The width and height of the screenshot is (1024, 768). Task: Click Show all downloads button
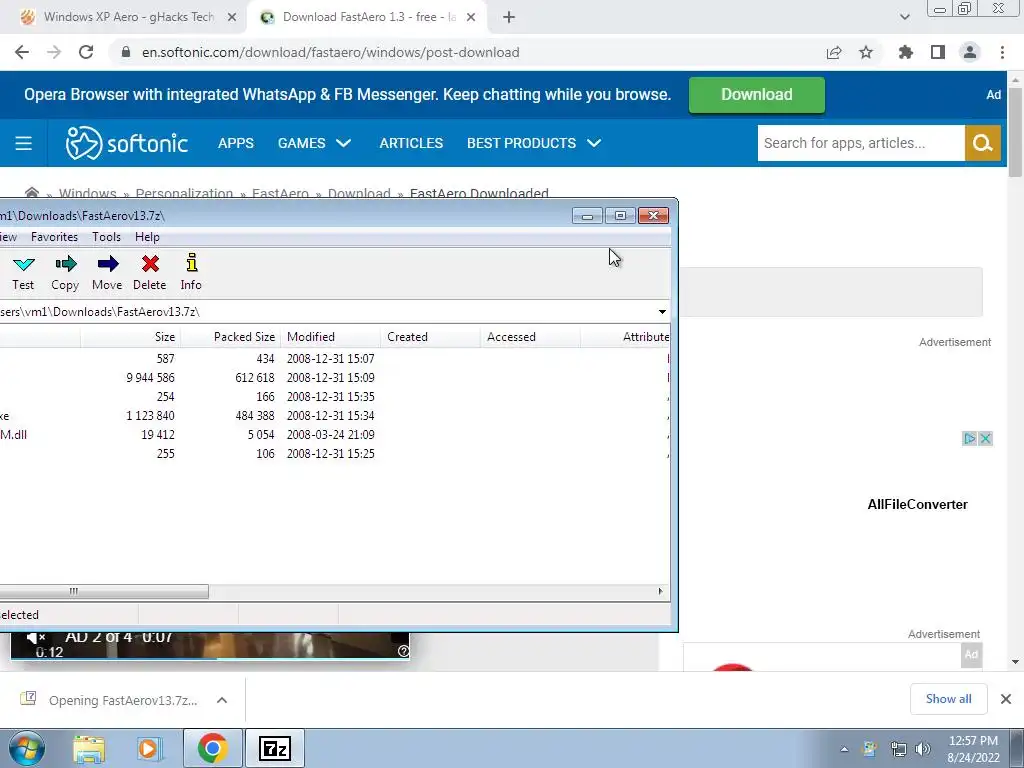[948, 699]
